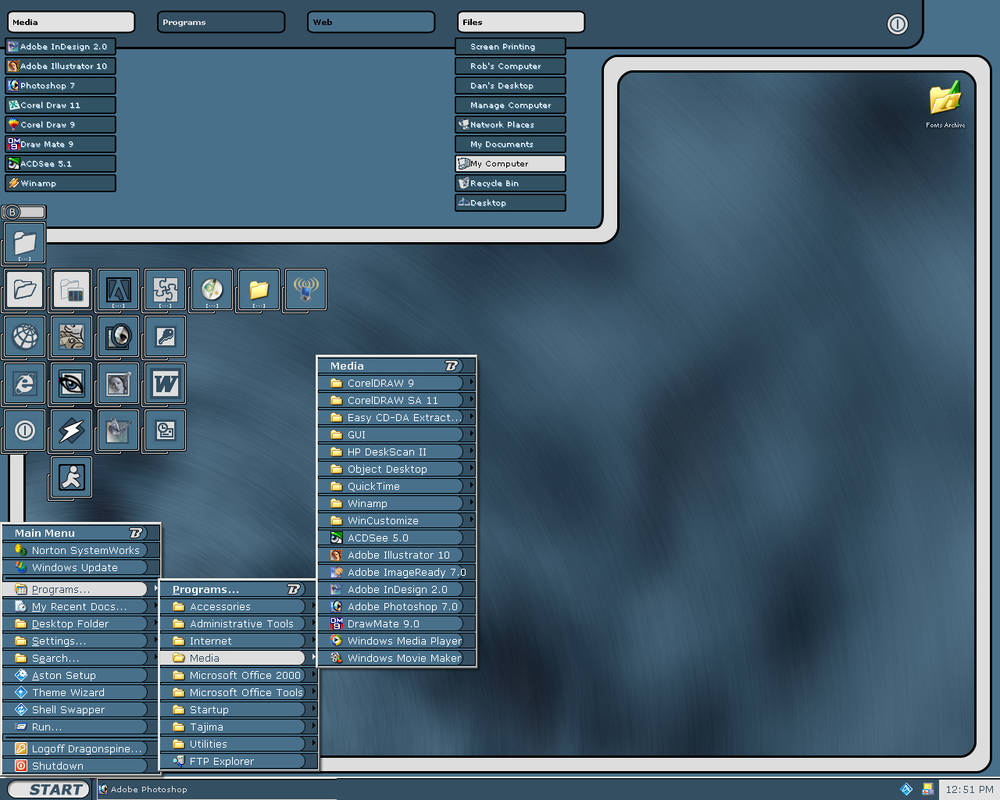The height and width of the screenshot is (800, 1000).
Task: Choose Shutdown in the Main Menu
Action: point(81,766)
